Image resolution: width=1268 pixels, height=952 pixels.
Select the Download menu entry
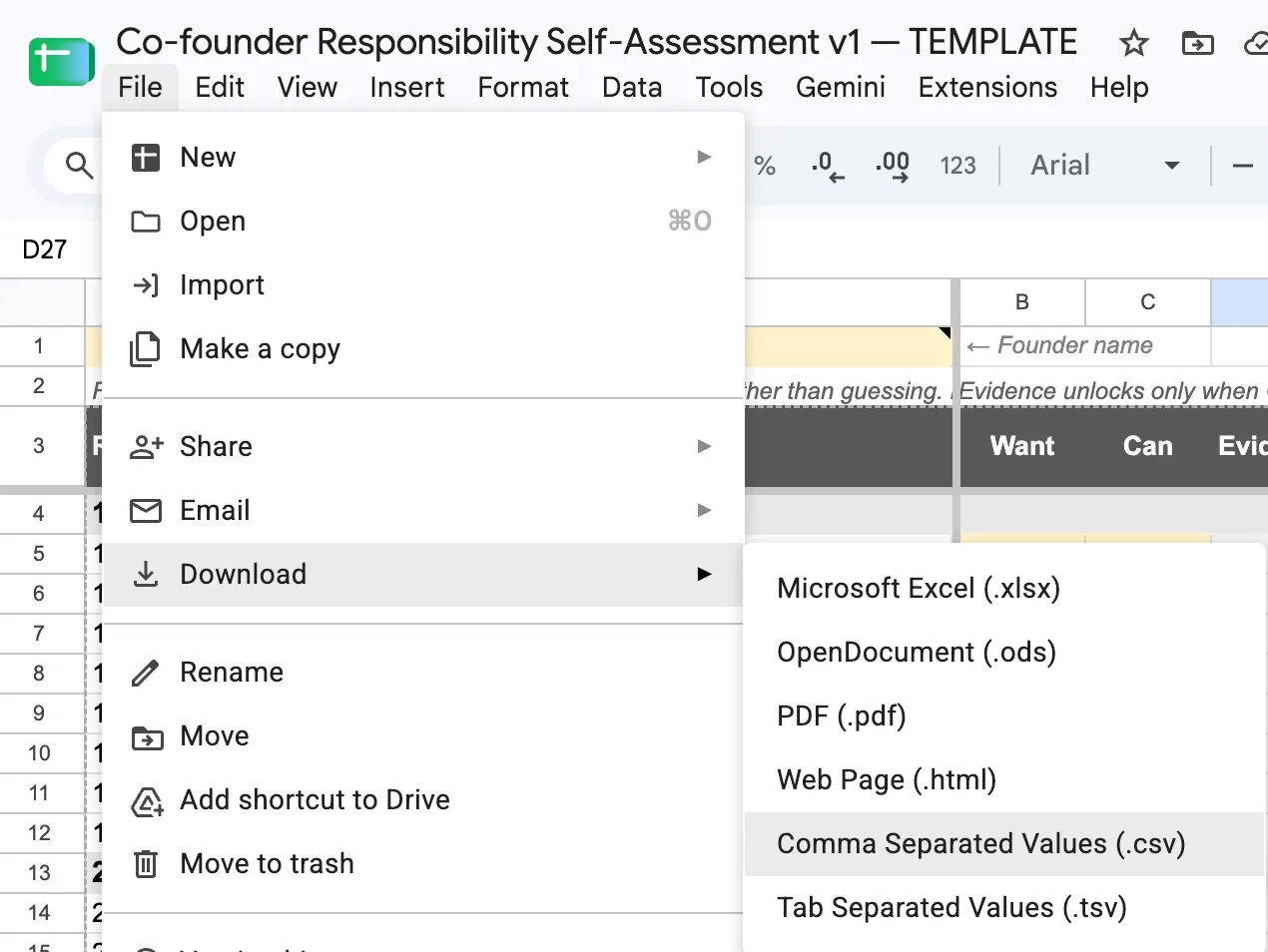[x=423, y=575]
